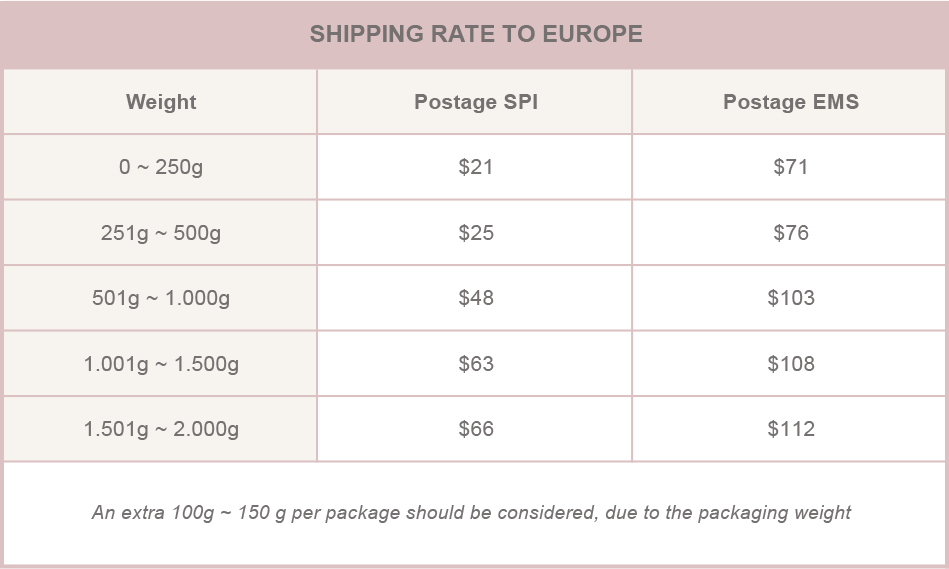Viewport: 949px width, 569px height.
Task: Click the $112 EMS price cell
Action: [789, 429]
